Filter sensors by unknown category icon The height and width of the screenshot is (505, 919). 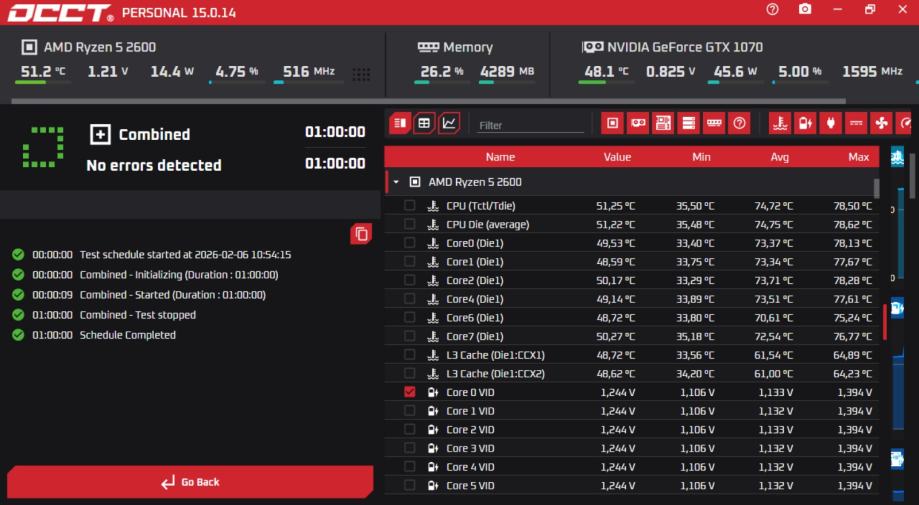coord(739,123)
